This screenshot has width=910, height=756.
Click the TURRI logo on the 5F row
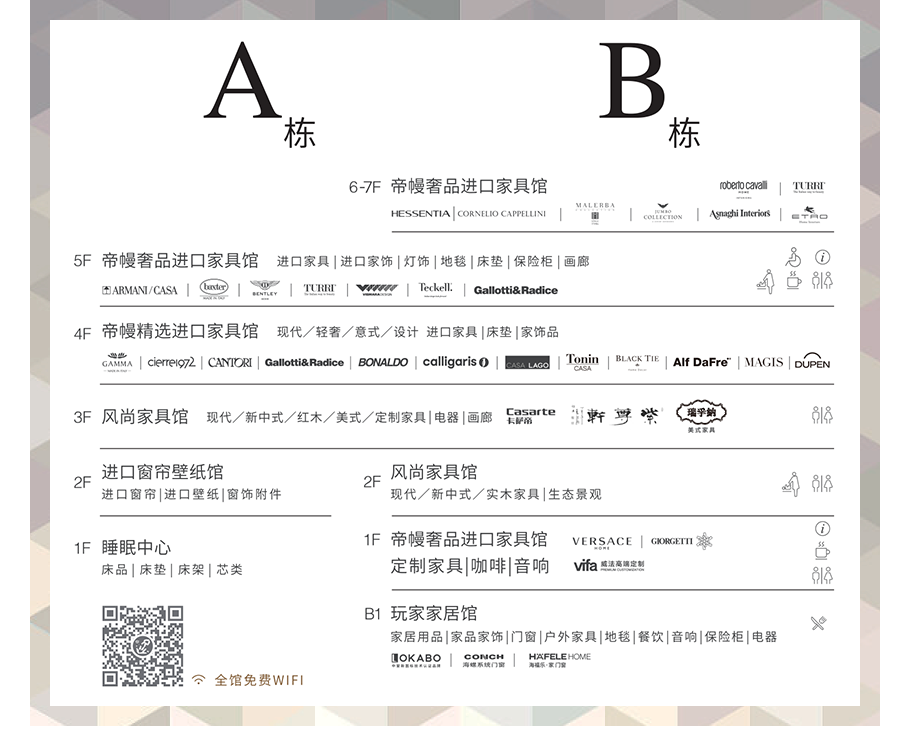319,289
